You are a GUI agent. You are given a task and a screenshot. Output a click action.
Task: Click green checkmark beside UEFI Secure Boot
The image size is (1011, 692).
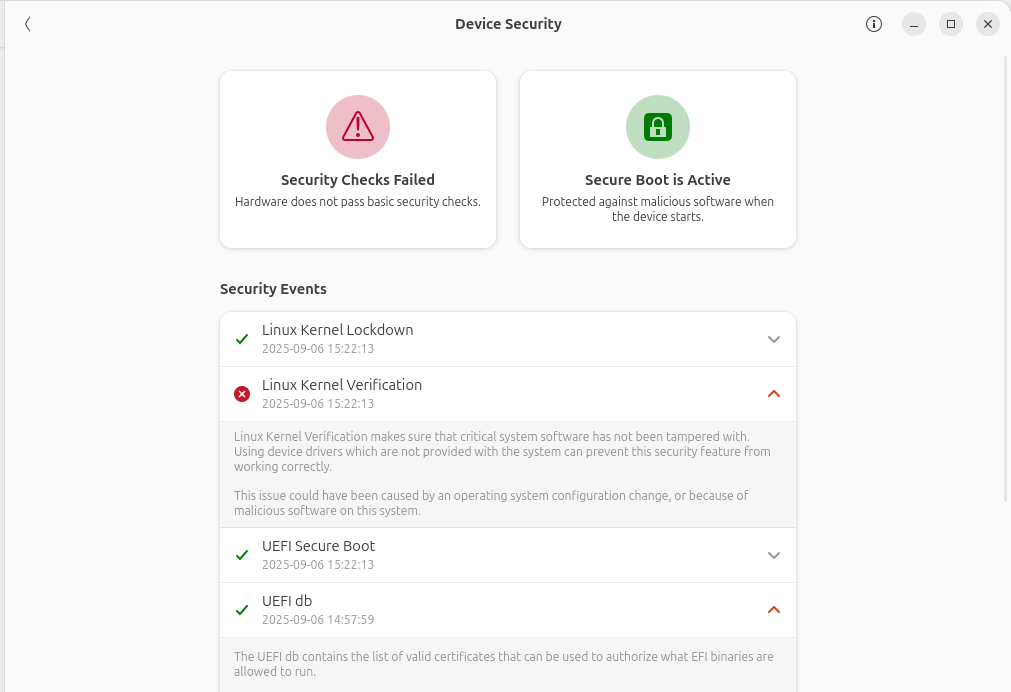pyautogui.click(x=242, y=555)
